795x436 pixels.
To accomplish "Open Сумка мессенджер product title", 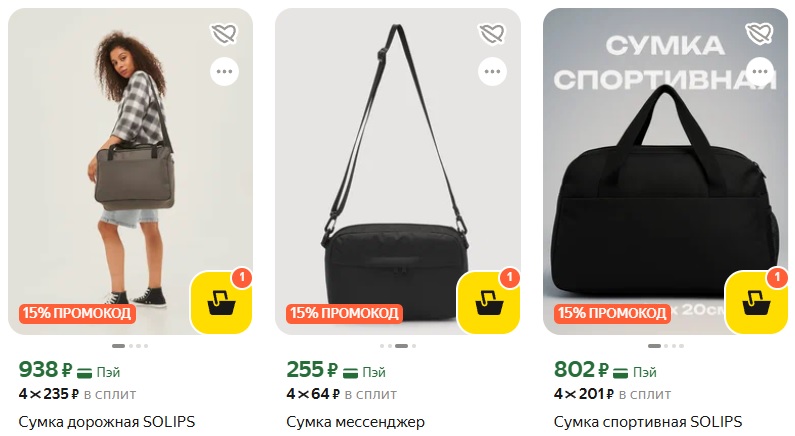I will click(x=356, y=421).
